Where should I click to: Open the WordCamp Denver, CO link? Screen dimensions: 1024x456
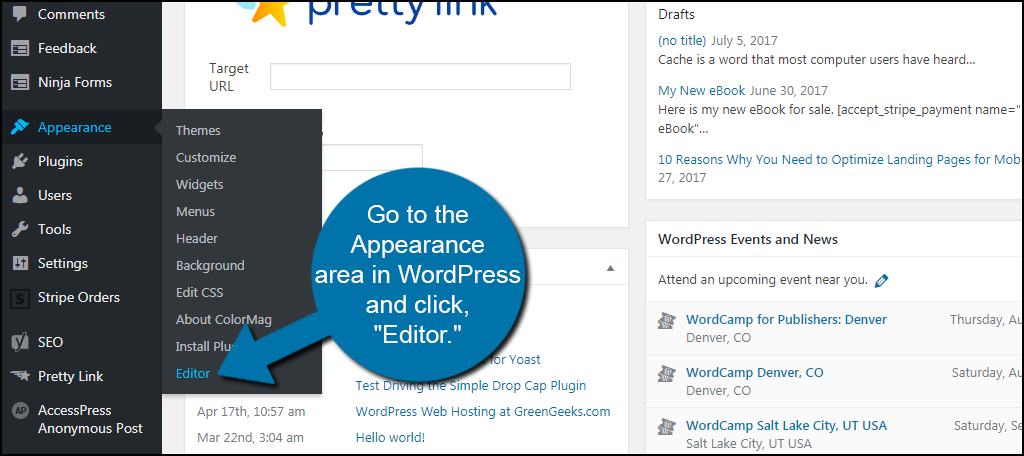click(x=755, y=372)
